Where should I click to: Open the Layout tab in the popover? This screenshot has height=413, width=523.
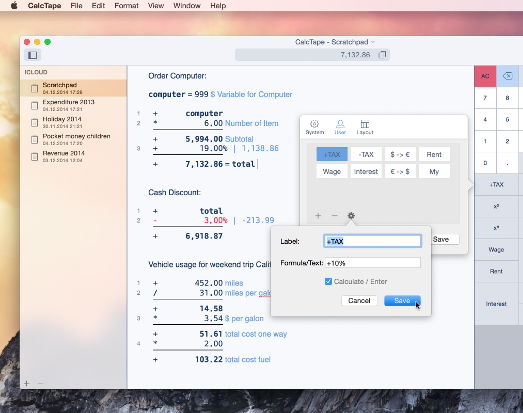point(365,128)
